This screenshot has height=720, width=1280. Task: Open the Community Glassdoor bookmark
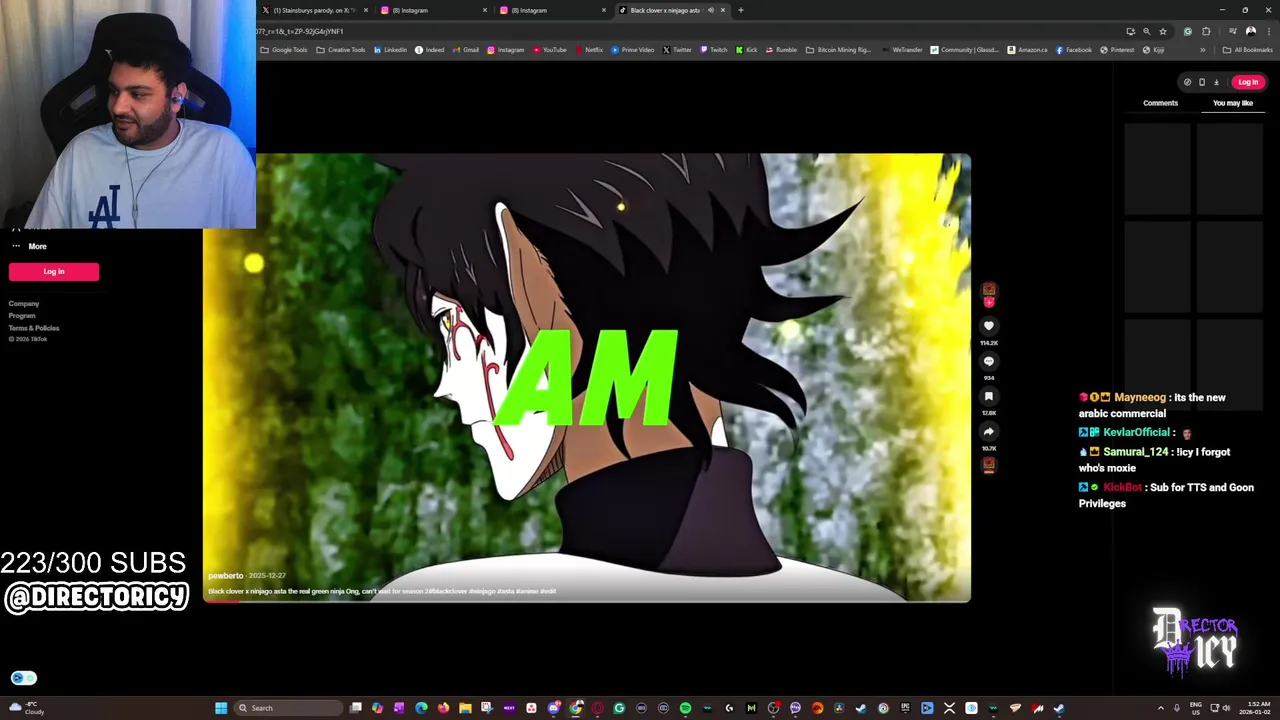964,50
